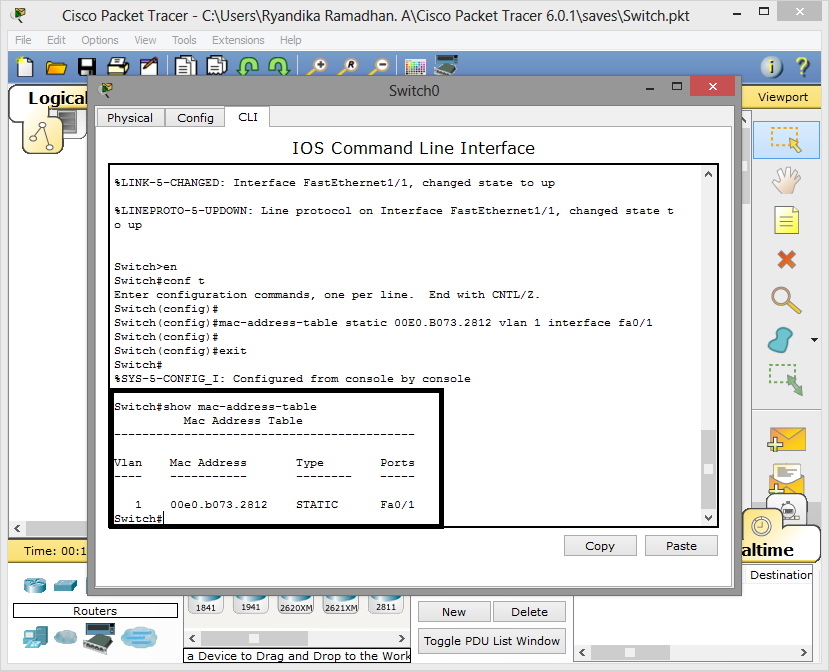
Task: Switch to the Config tab in Switch0
Action: click(195, 118)
